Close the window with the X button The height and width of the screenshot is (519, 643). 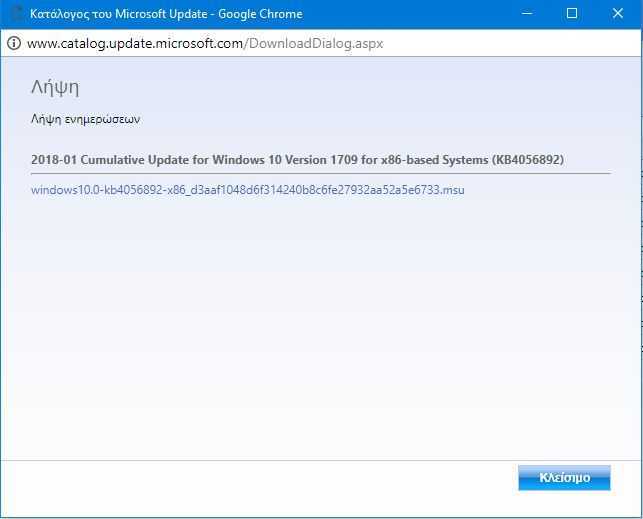pos(618,14)
